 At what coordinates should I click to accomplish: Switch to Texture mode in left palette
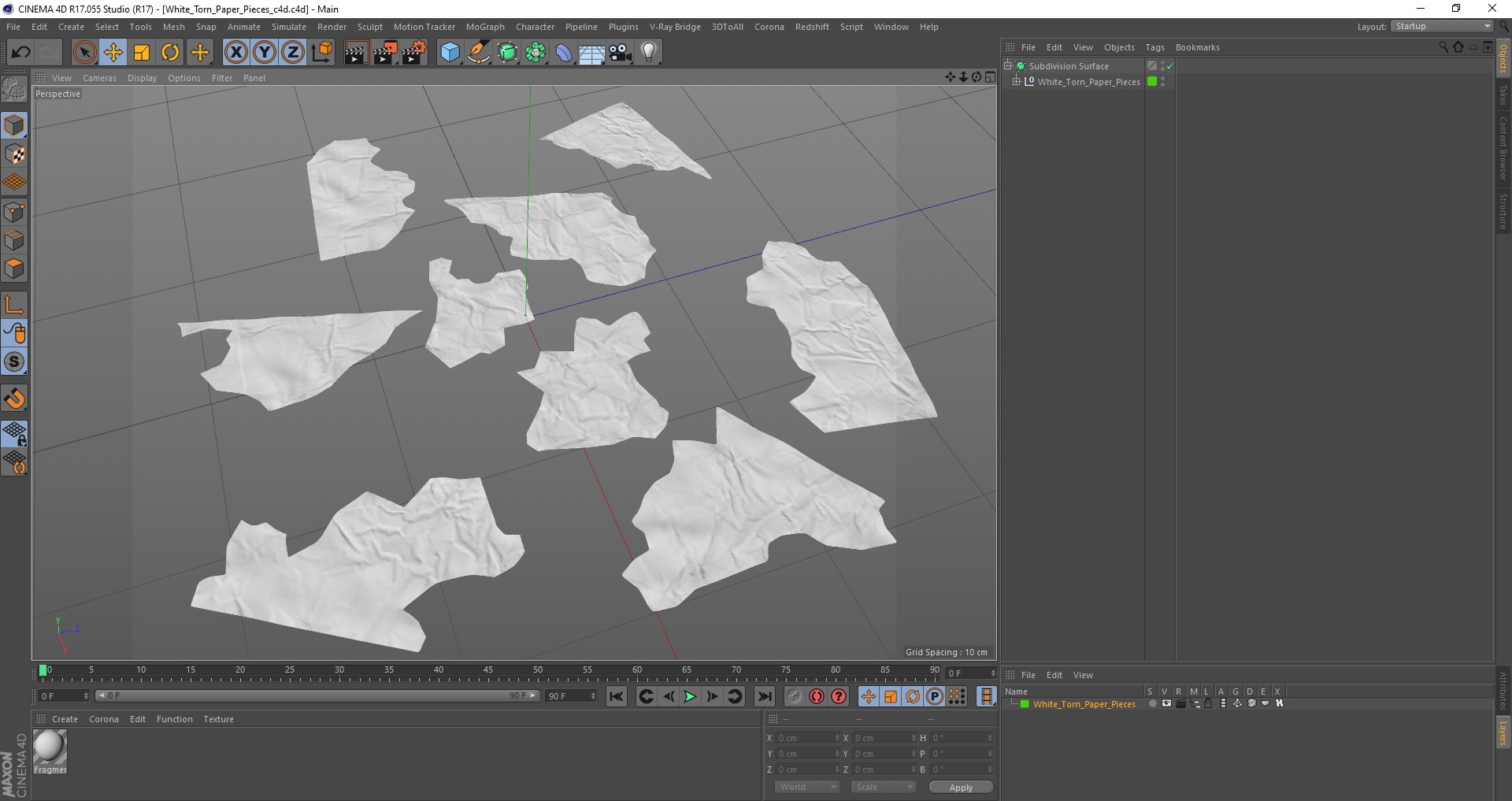pos(15,154)
